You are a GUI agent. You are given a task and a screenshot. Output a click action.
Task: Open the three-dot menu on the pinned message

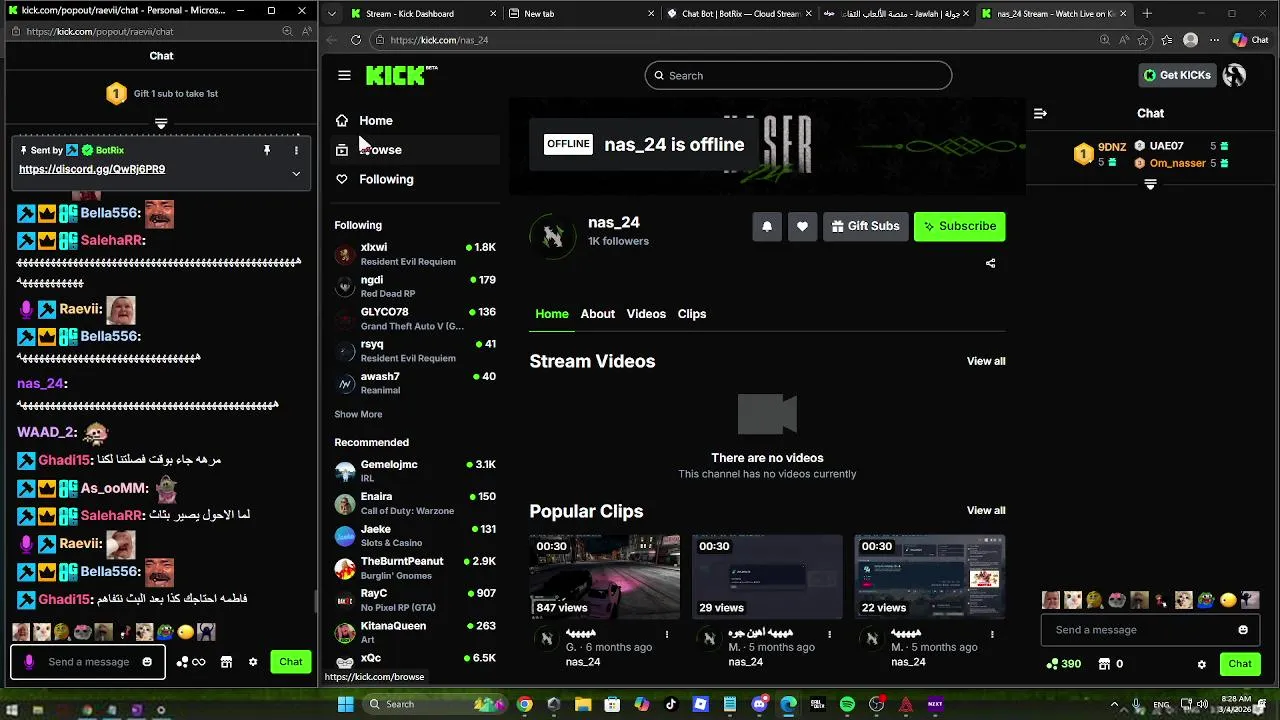click(296, 150)
